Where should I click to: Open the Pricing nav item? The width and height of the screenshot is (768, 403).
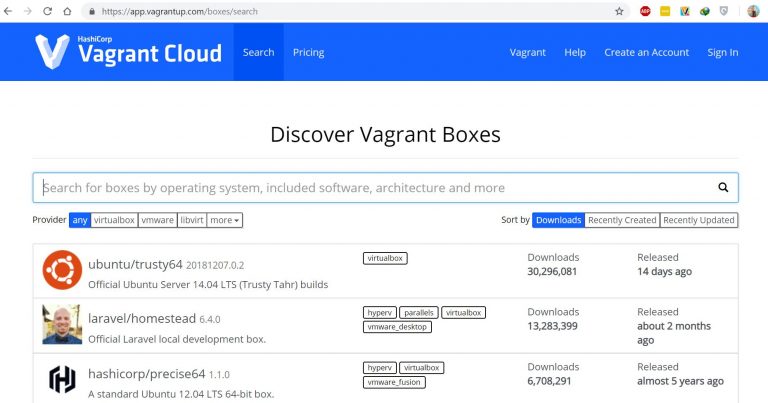[309, 52]
